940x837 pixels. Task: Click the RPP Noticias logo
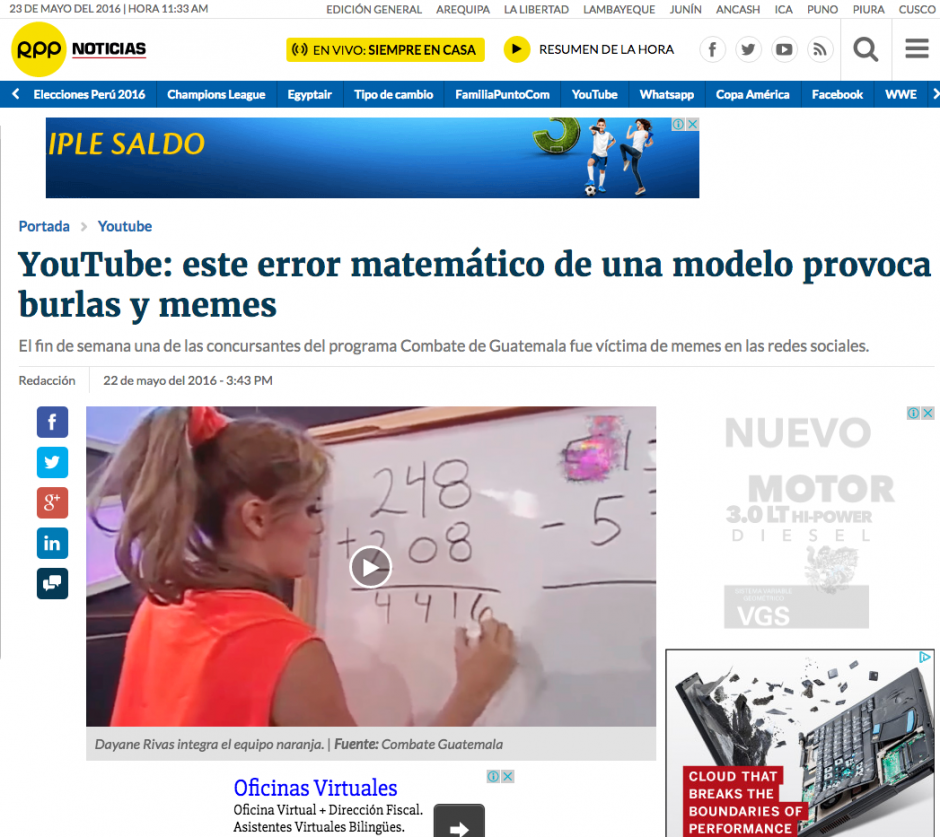[x=78, y=49]
